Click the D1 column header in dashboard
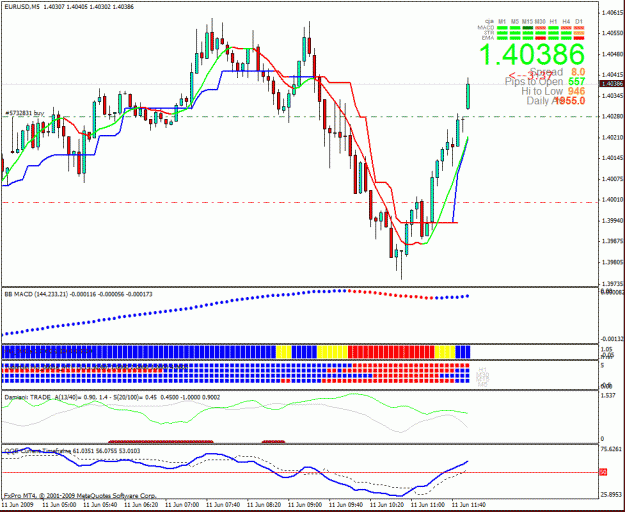625x512 pixels. pos(579,21)
